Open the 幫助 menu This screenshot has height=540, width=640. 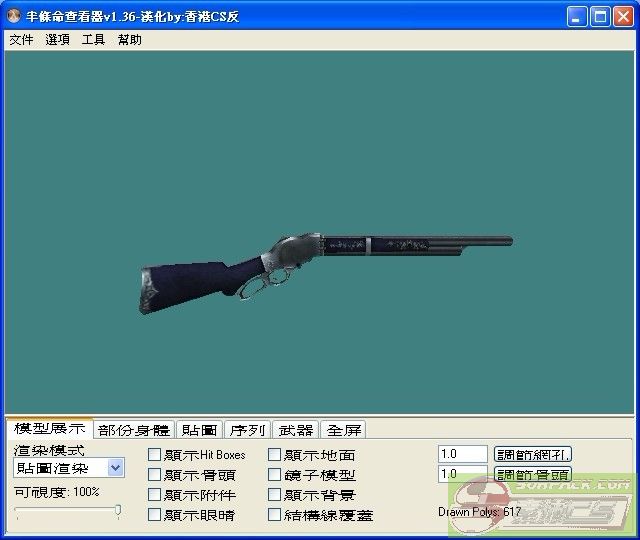129,40
